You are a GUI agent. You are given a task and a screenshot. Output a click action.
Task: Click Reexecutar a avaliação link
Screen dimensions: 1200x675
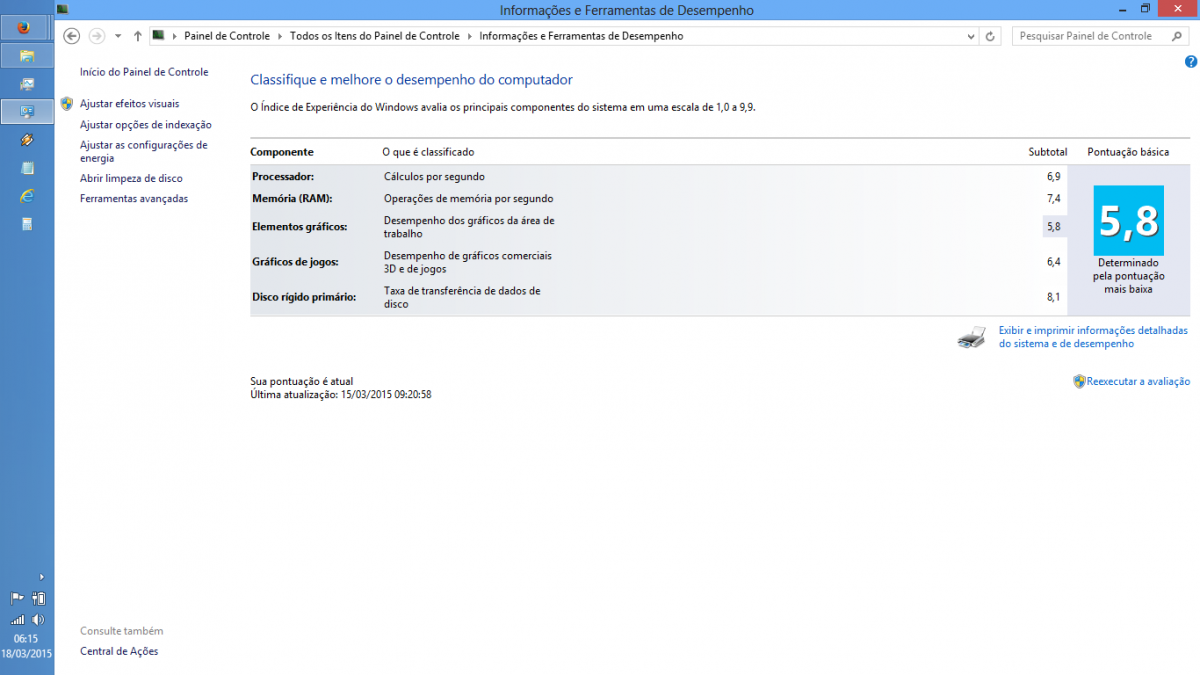[1138, 381]
